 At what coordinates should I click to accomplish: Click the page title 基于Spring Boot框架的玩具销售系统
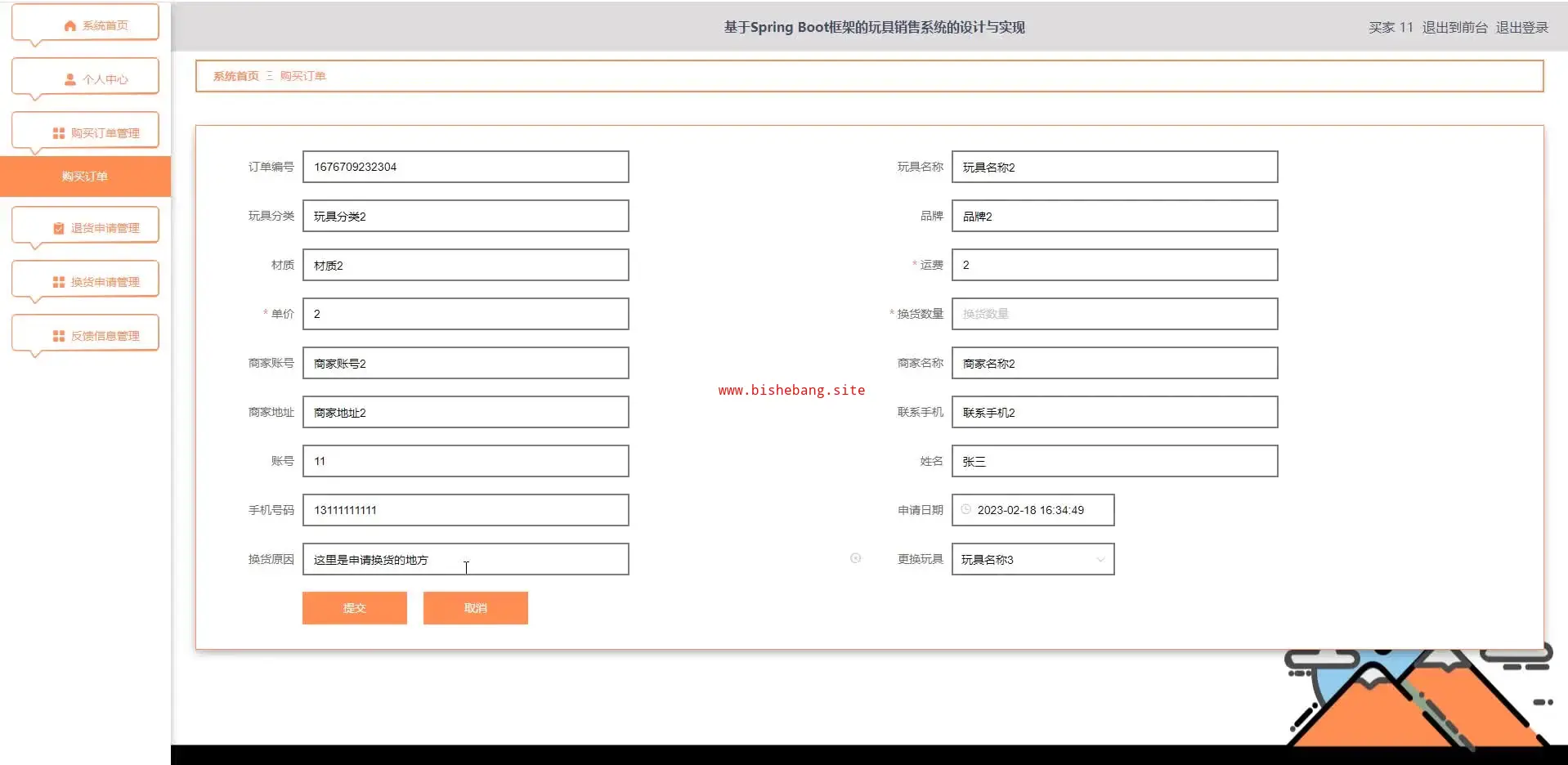pyautogui.click(x=874, y=27)
